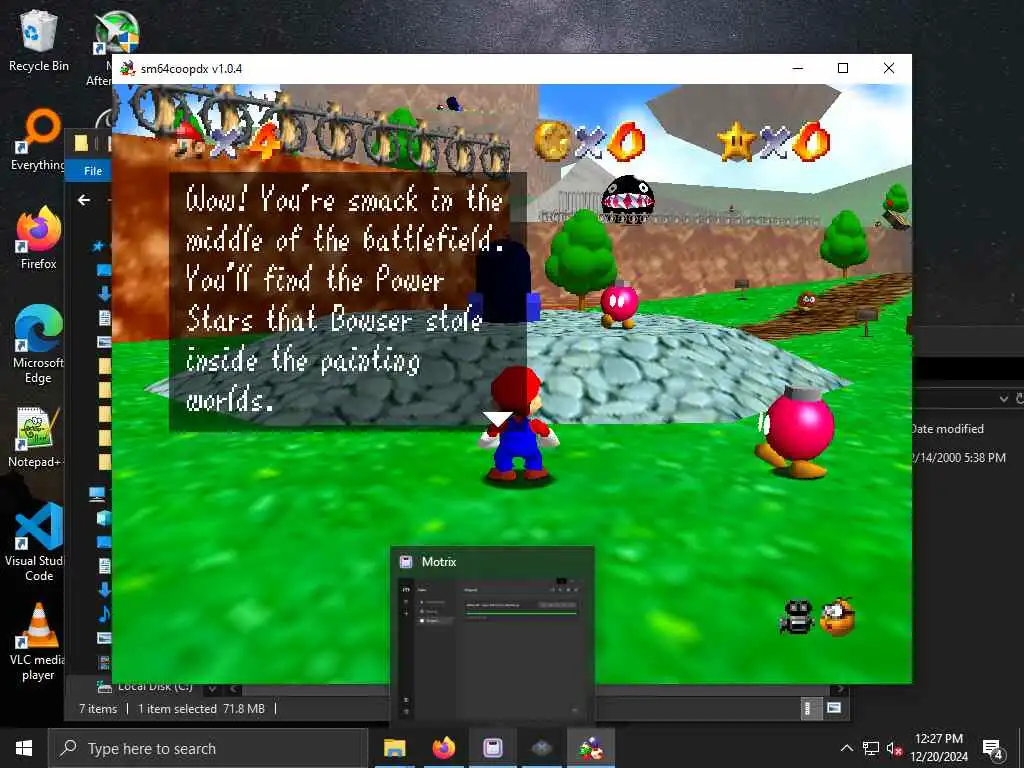This screenshot has height=768, width=1024.
Task: Show hidden system tray icons
Action: pyautogui.click(x=846, y=748)
